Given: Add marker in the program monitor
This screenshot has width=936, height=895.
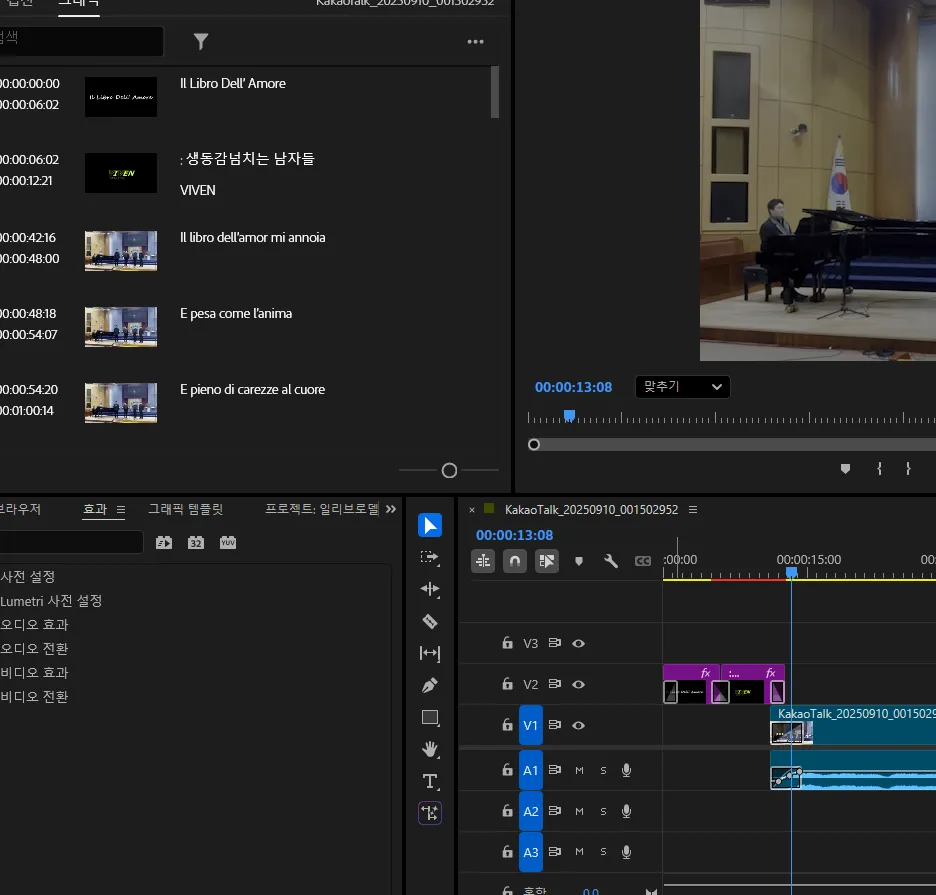Looking at the screenshot, I should pyautogui.click(x=845, y=469).
